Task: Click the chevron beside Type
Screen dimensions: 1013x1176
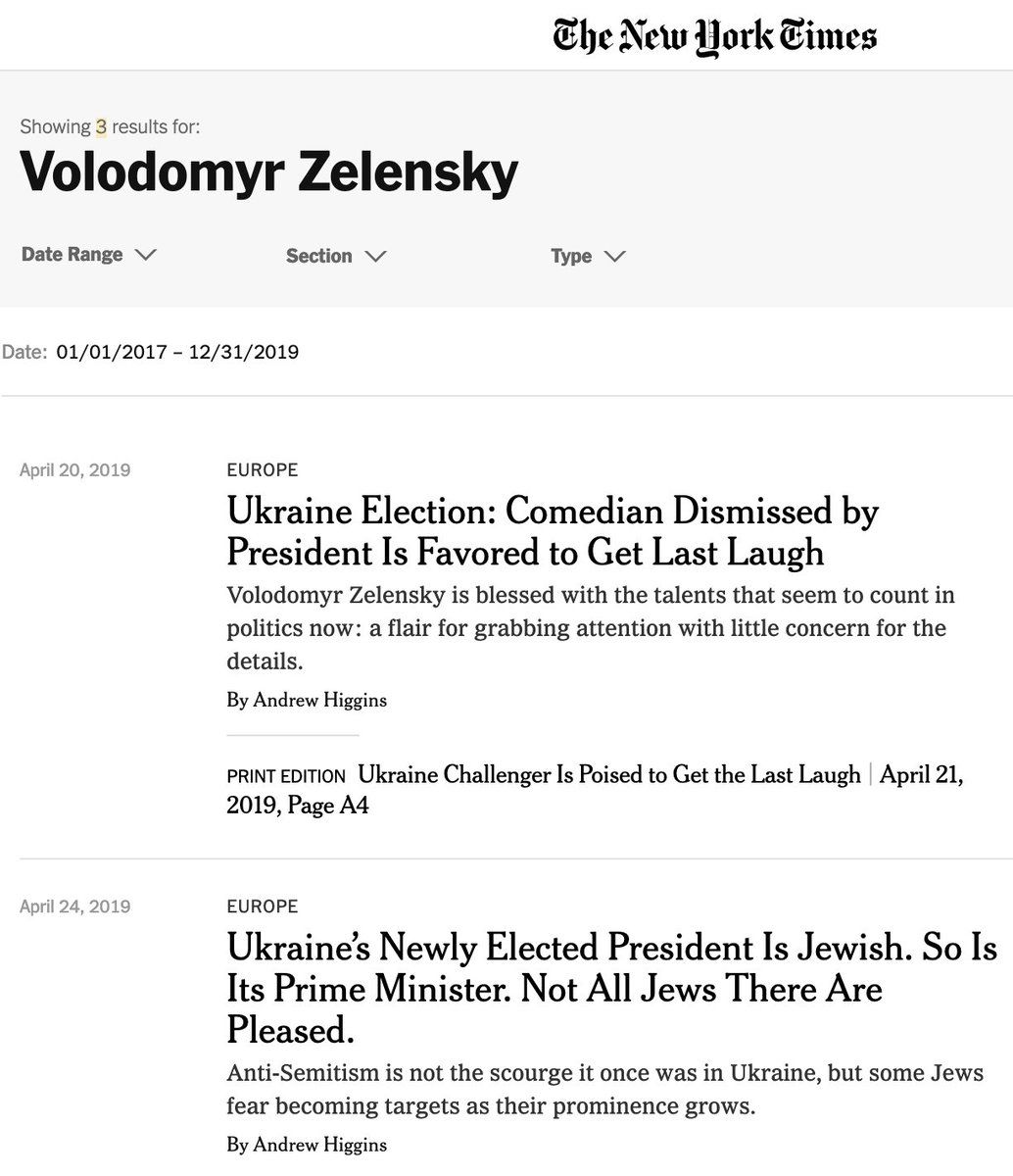Action: (614, 257)
